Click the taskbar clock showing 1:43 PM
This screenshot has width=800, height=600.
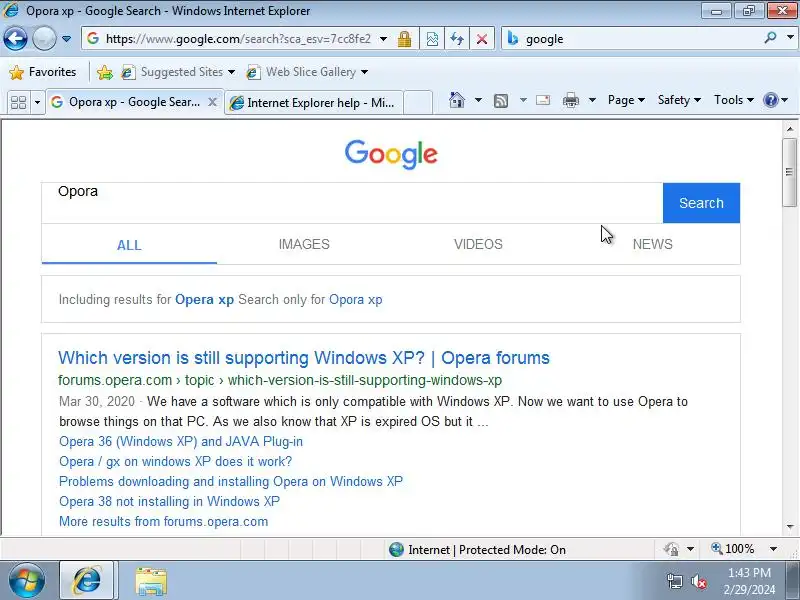coord(749,581)
